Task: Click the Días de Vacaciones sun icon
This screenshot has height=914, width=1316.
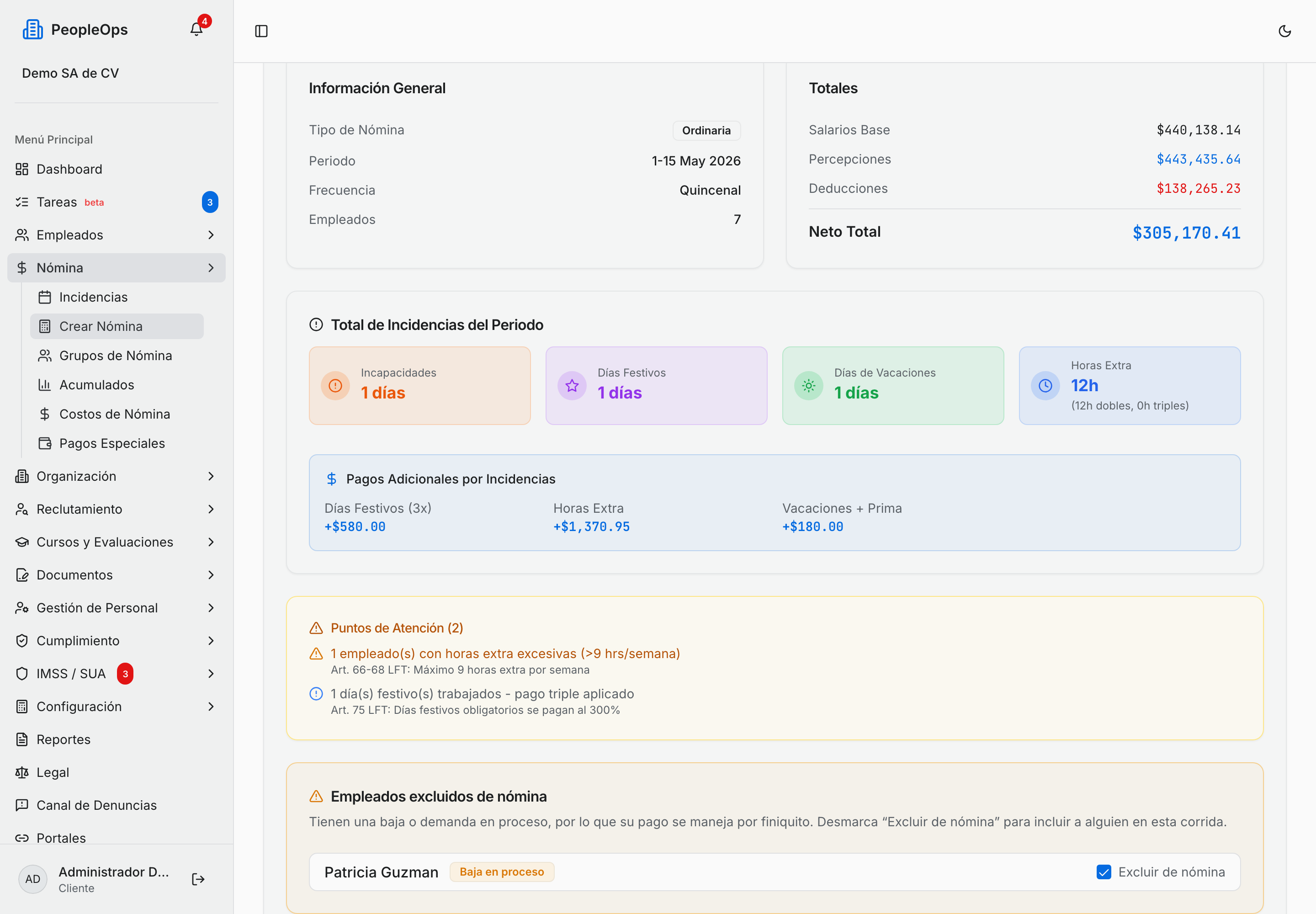Action: 808,385
